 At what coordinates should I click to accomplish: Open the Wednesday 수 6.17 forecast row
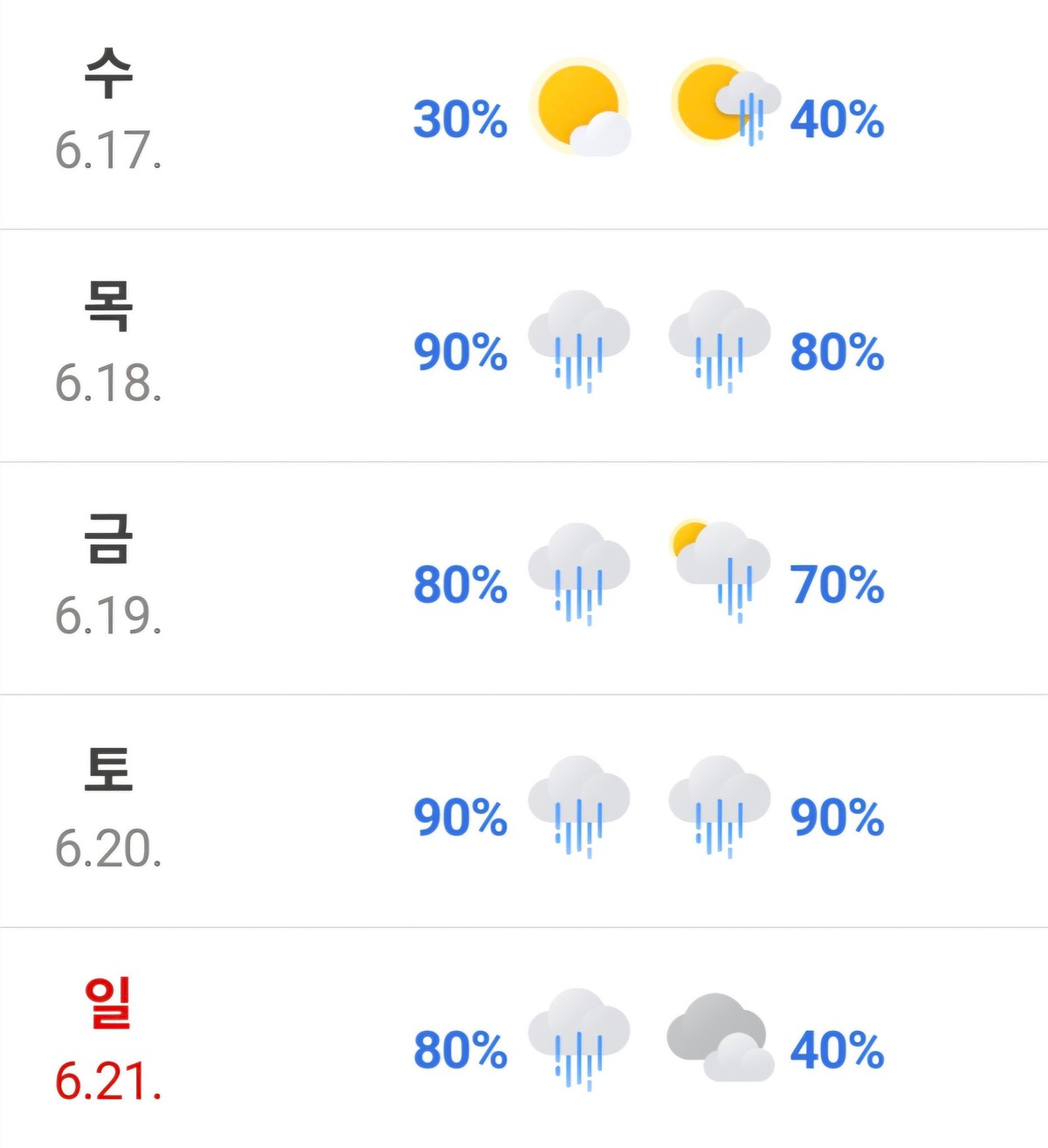[524, 114]
